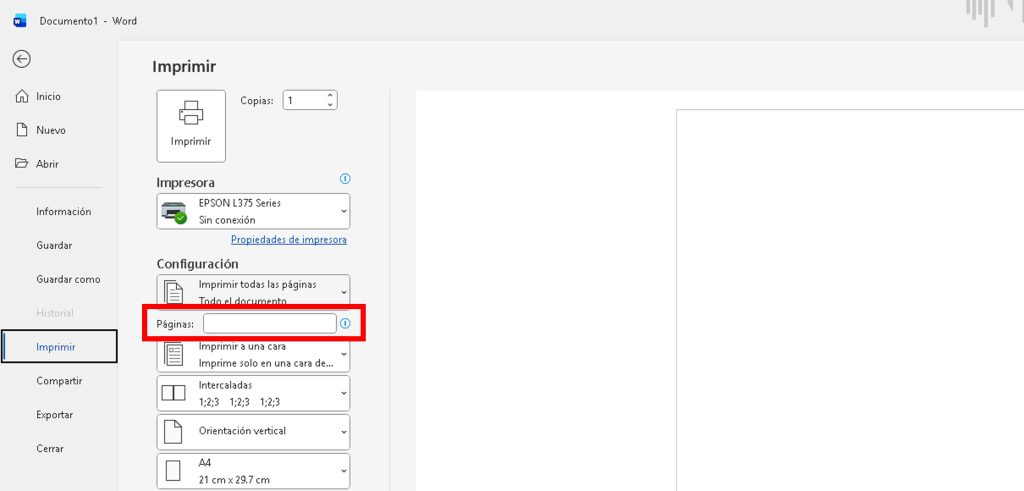Click the back arrow icon
The image size is (1024, 491).
coord(21,59)
